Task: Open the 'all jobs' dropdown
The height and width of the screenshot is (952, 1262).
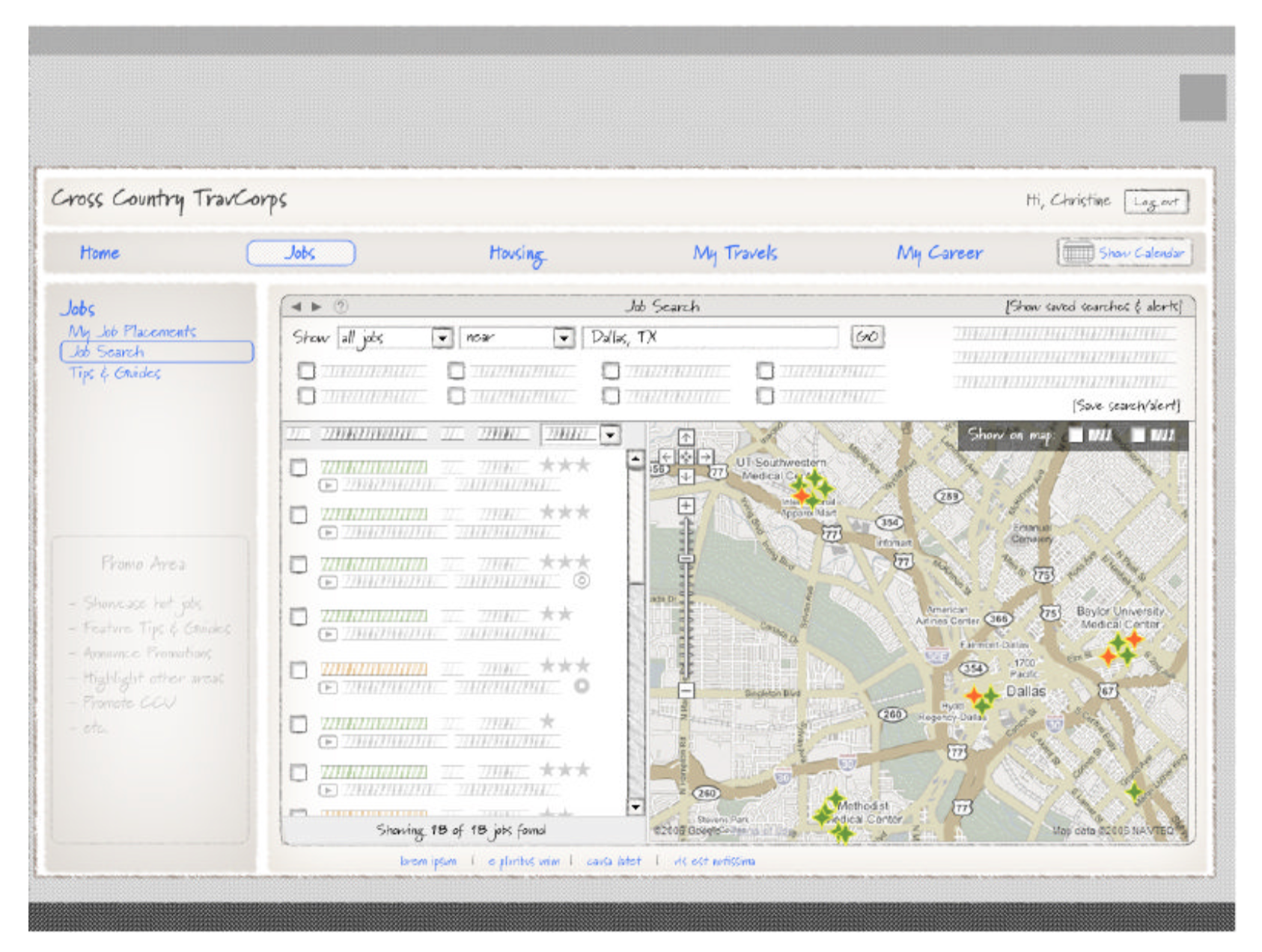Action: (442, 338)
